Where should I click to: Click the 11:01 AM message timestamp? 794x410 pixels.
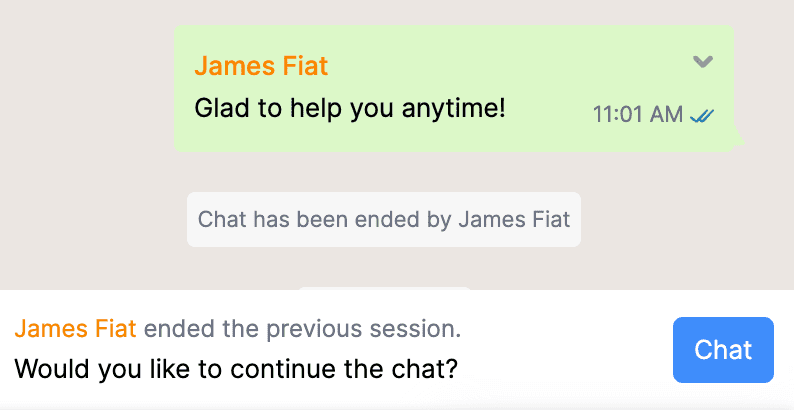[638, 114]
